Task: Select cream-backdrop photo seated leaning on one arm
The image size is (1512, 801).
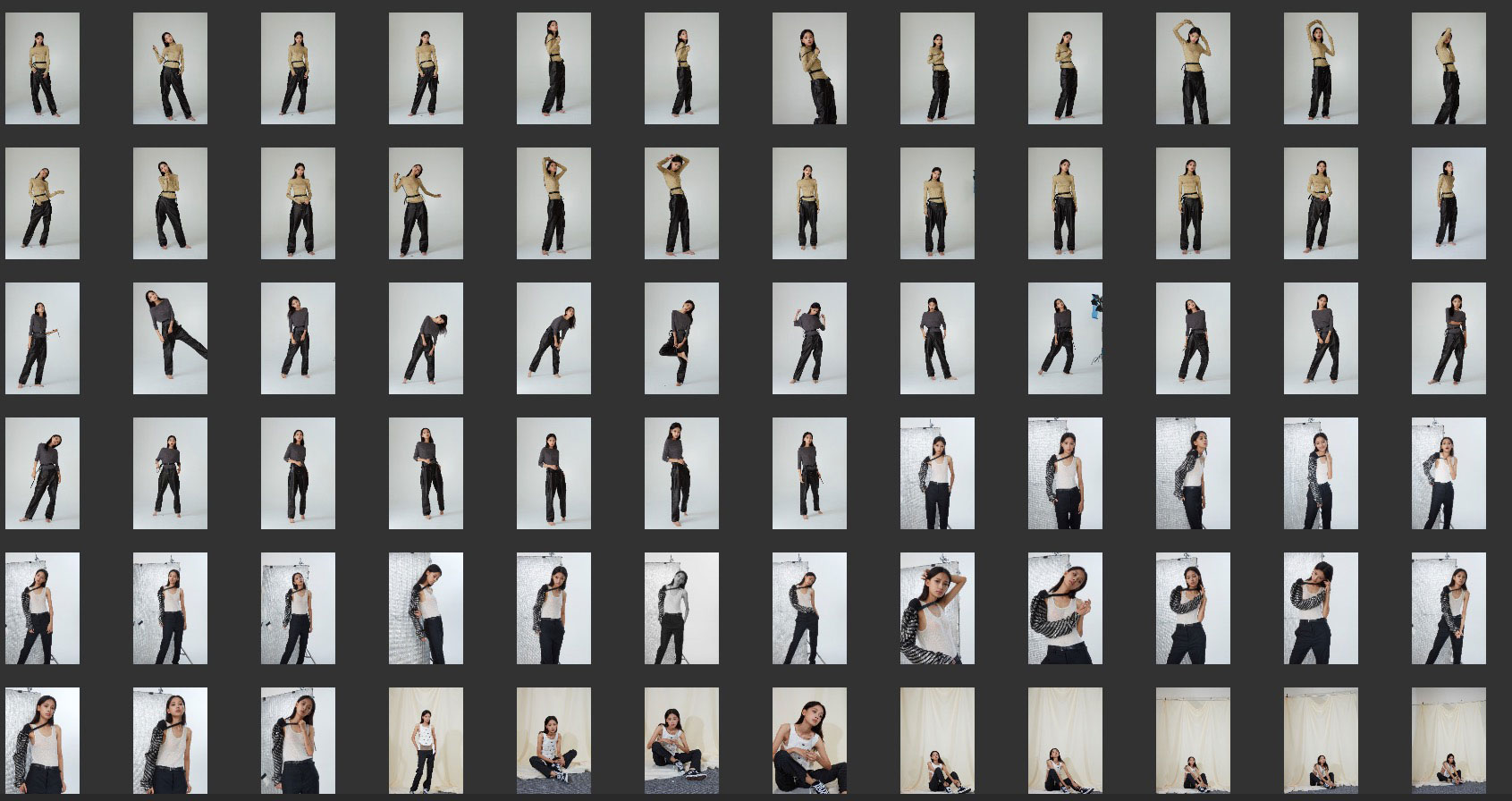Action: [x=681, y=739]
